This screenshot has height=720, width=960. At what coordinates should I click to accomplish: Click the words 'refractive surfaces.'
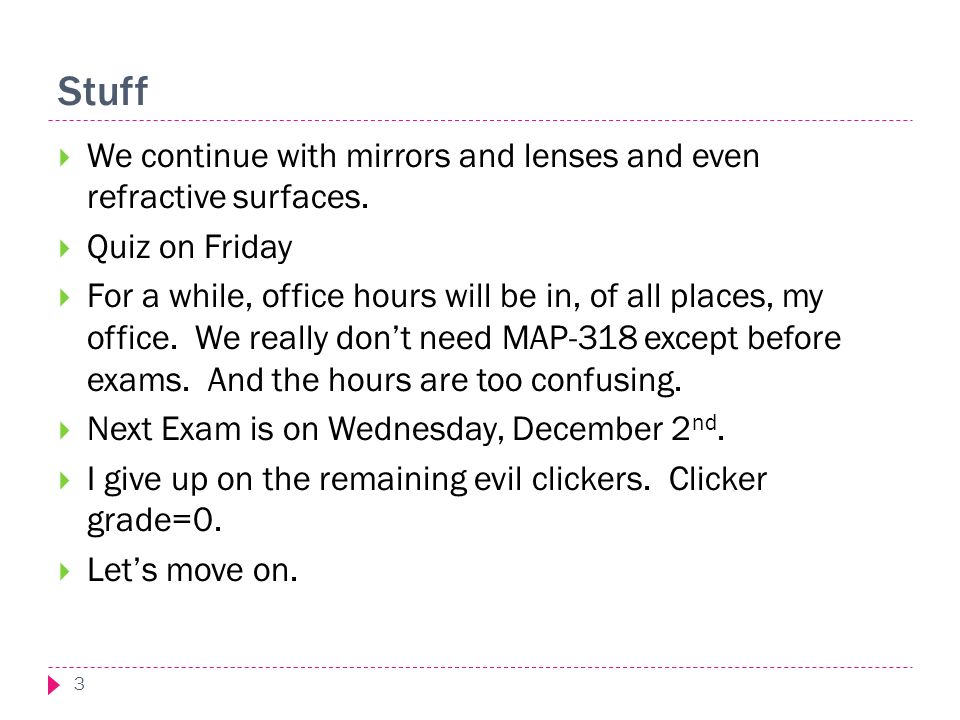point(228,197)
